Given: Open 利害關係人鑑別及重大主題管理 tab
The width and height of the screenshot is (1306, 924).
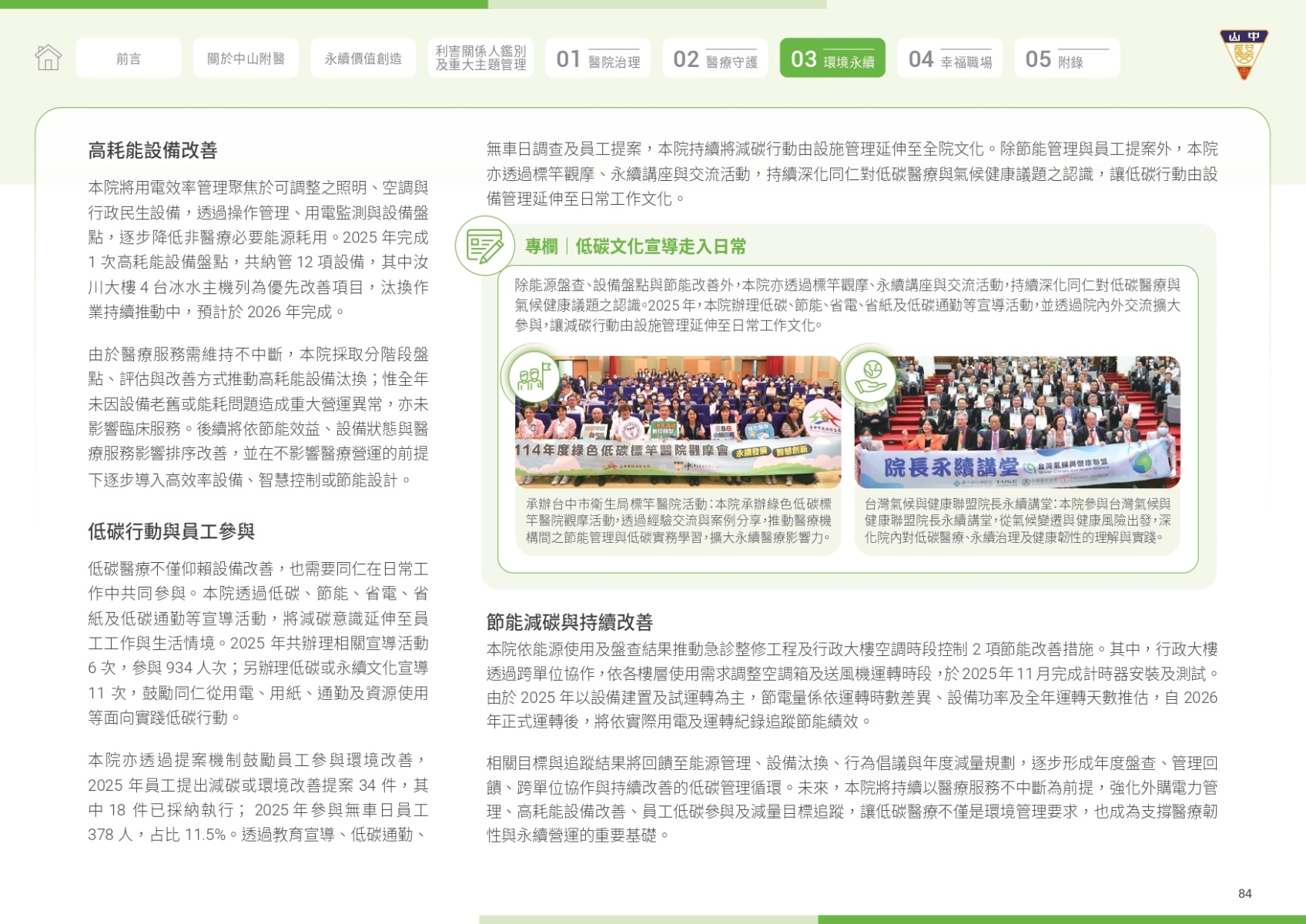Looking at the screenshot, I should [x=481, y=58].
